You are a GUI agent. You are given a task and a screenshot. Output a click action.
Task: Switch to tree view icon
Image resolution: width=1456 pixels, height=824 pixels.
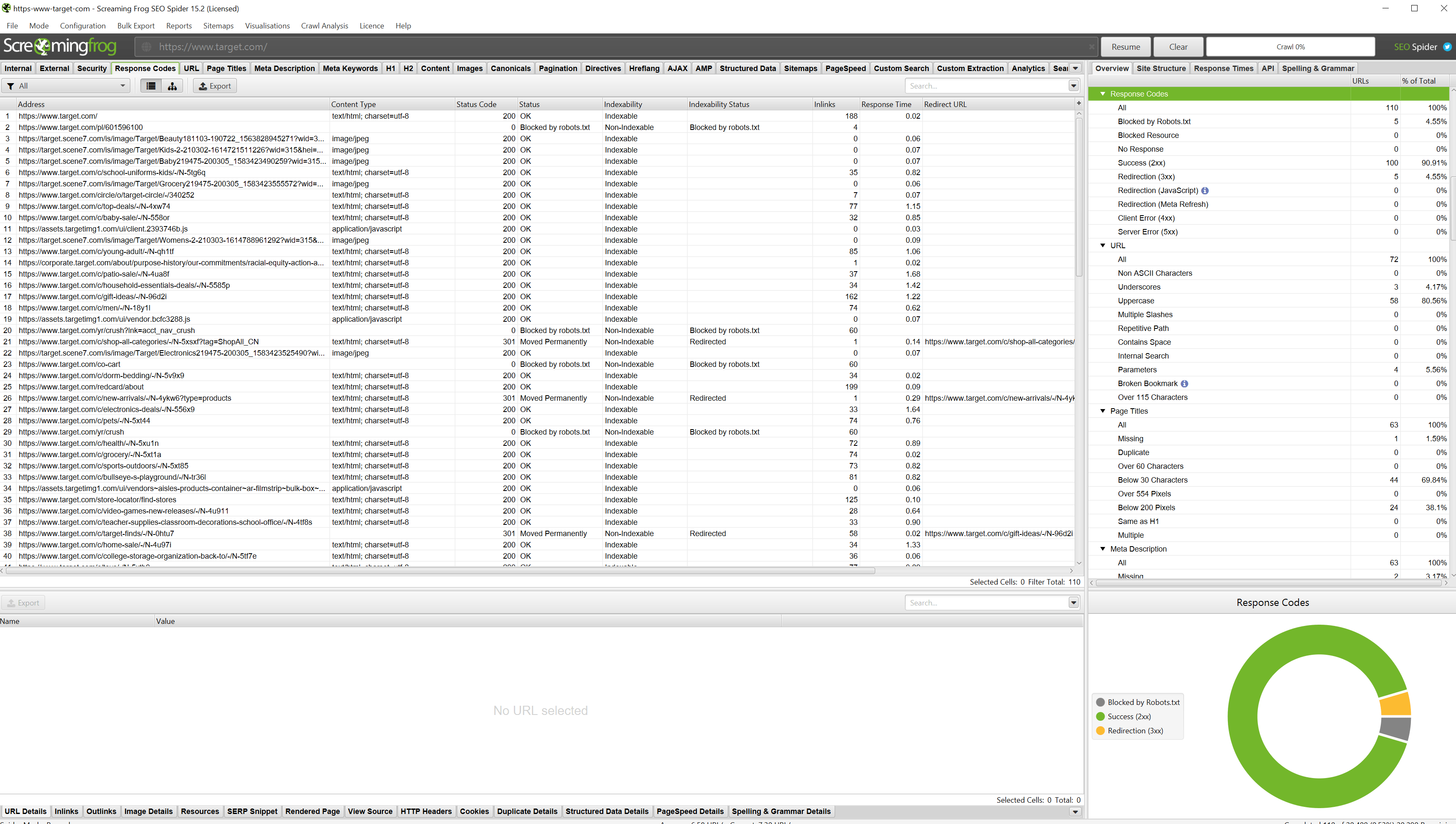[x=172, y=86]
